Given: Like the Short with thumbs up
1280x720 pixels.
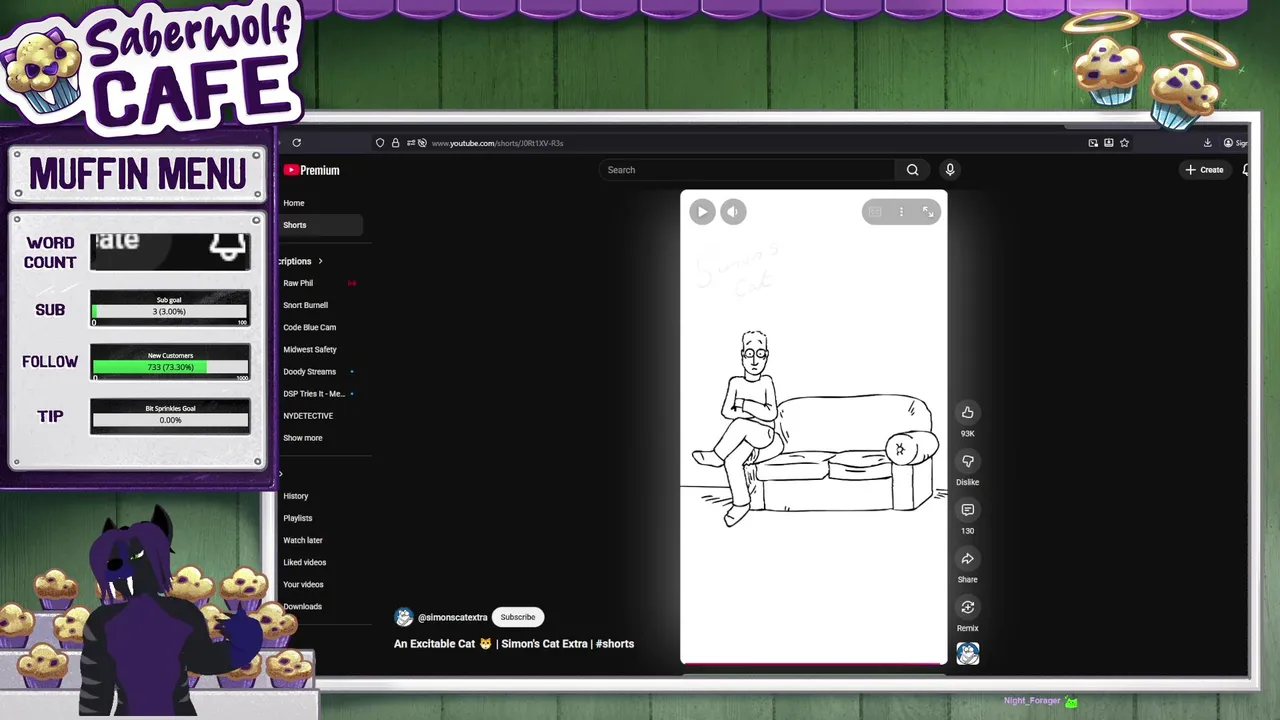Looking at the screenshot, I should pos(967,412).
